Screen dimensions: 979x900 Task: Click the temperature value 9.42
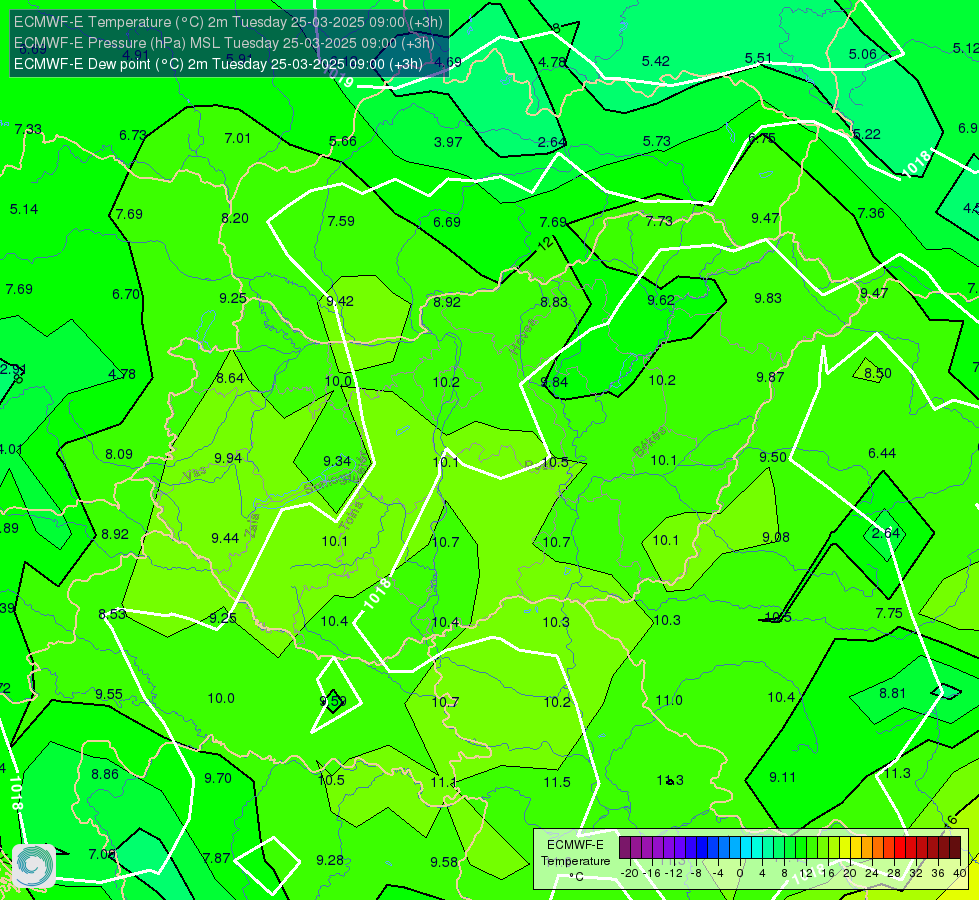tap(340, 301)
